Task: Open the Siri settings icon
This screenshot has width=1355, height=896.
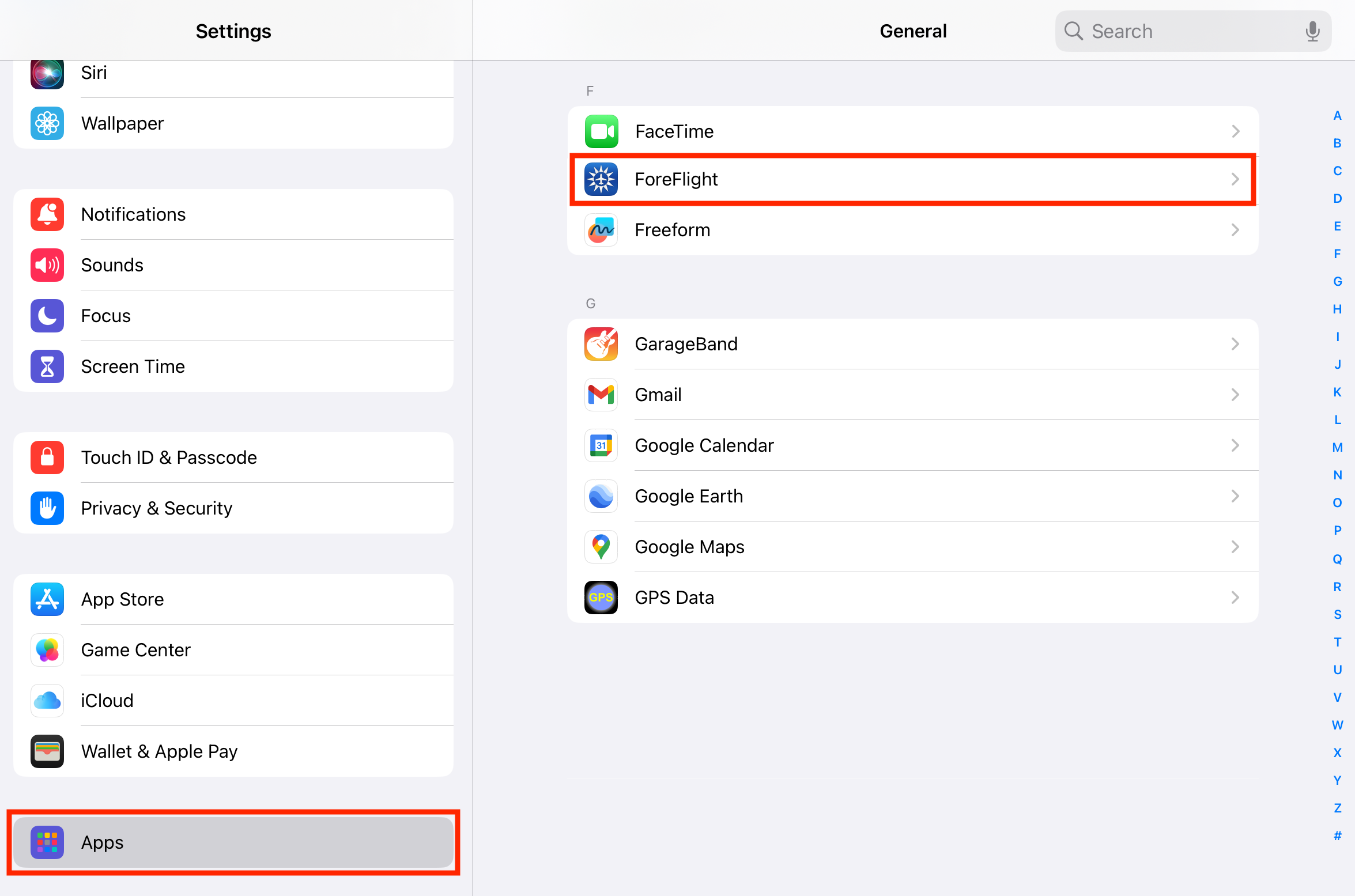Action: (47, 74)
